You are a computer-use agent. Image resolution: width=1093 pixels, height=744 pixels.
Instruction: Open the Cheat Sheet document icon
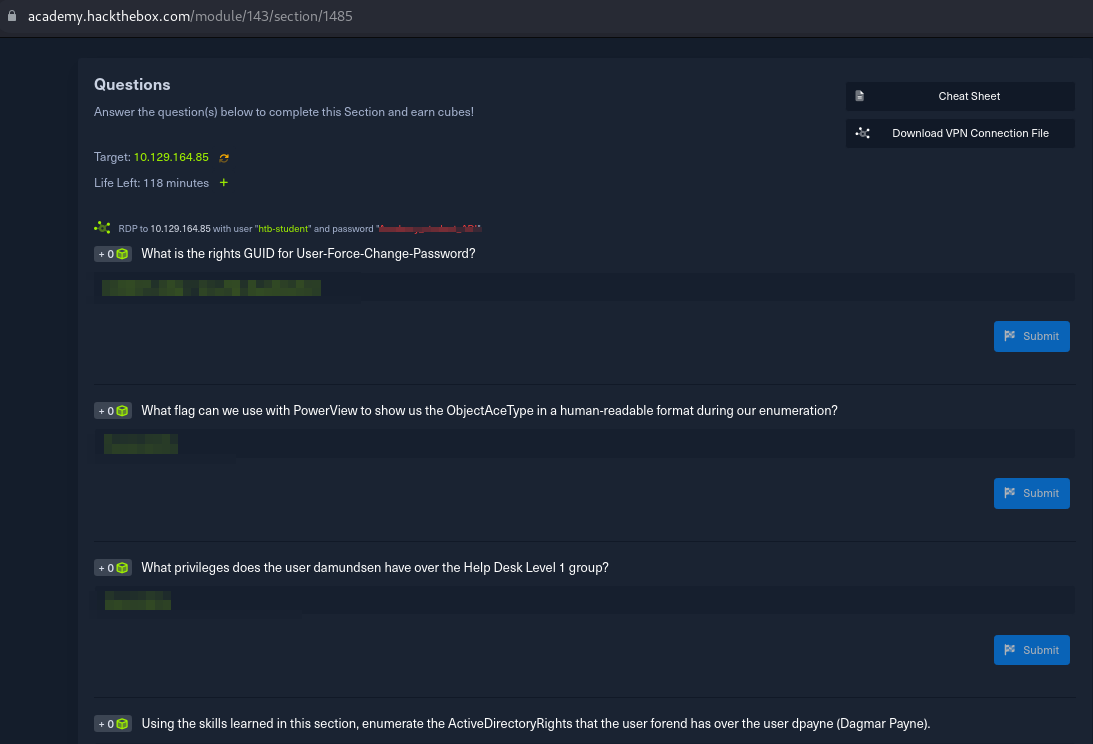click(860, 96)
